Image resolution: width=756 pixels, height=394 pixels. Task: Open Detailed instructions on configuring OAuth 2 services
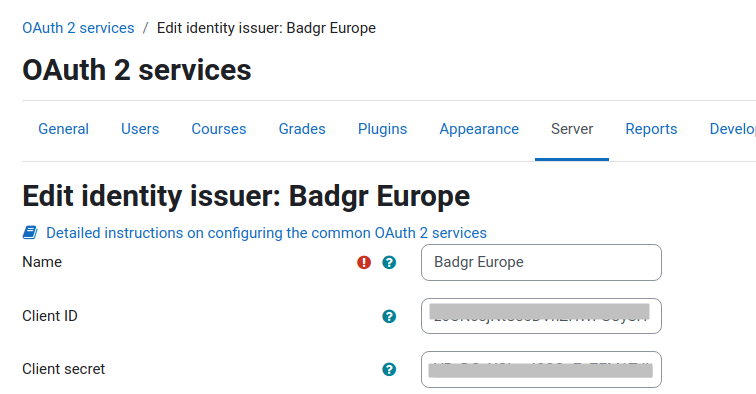pyautogui.click(x=266, y=233)
